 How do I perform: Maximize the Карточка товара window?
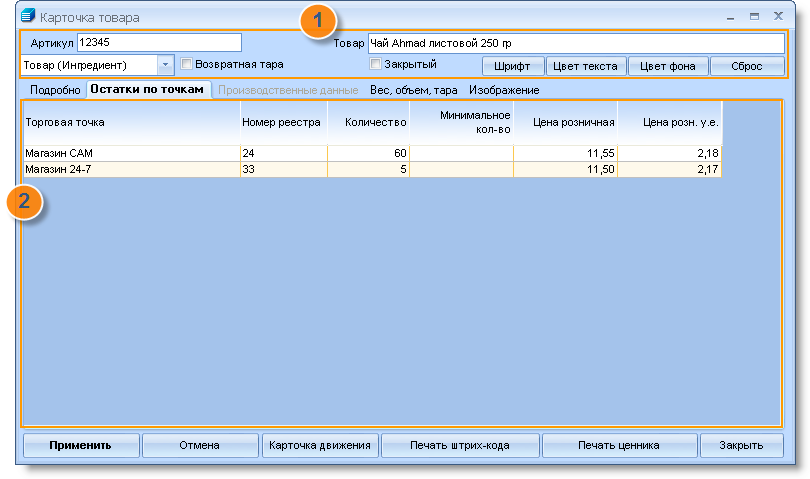pyautogui.click(x=754, y=17)
